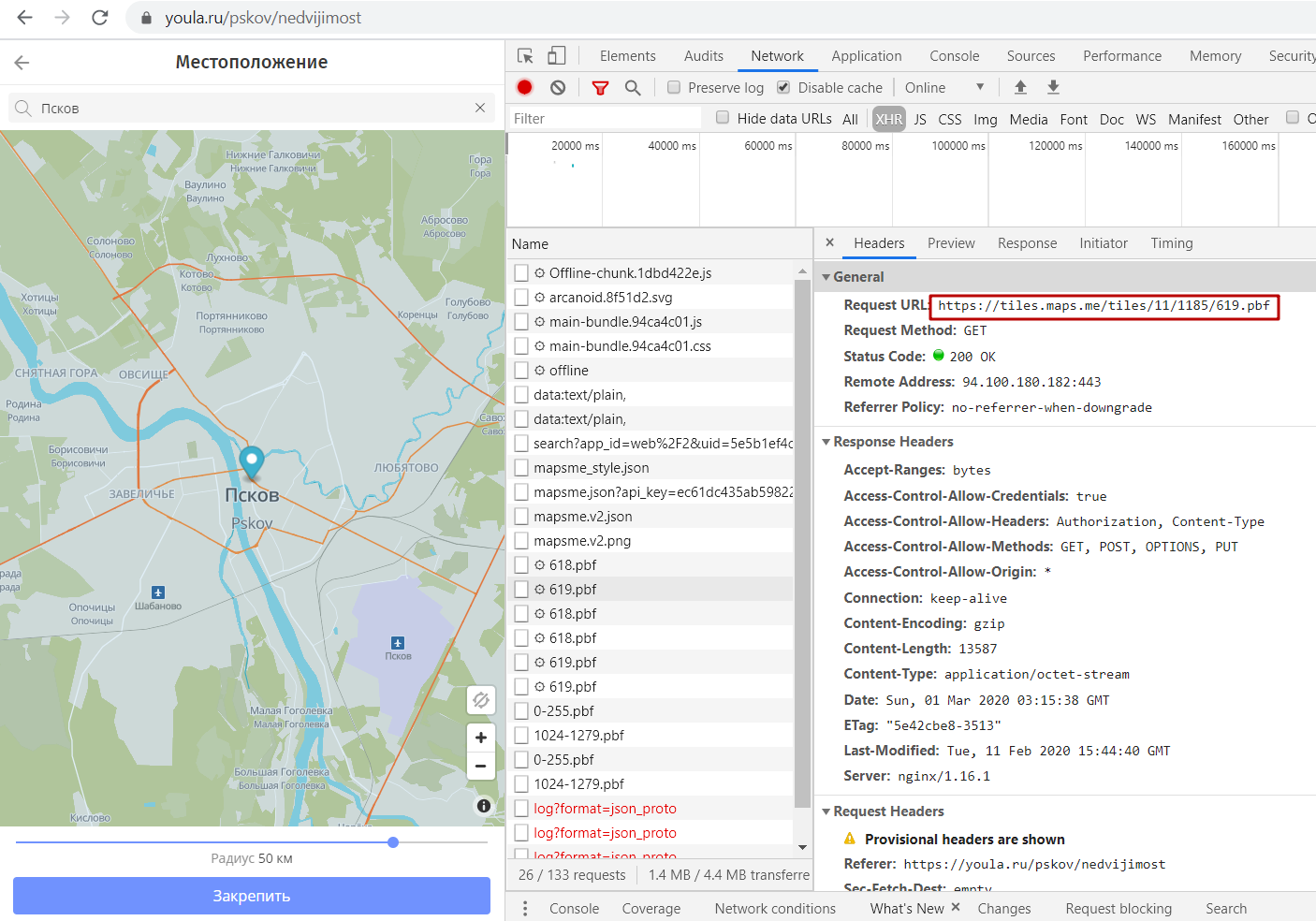Uncheck the Disable cache checkbox
The image size is (1316, 921).
[783, 87]
